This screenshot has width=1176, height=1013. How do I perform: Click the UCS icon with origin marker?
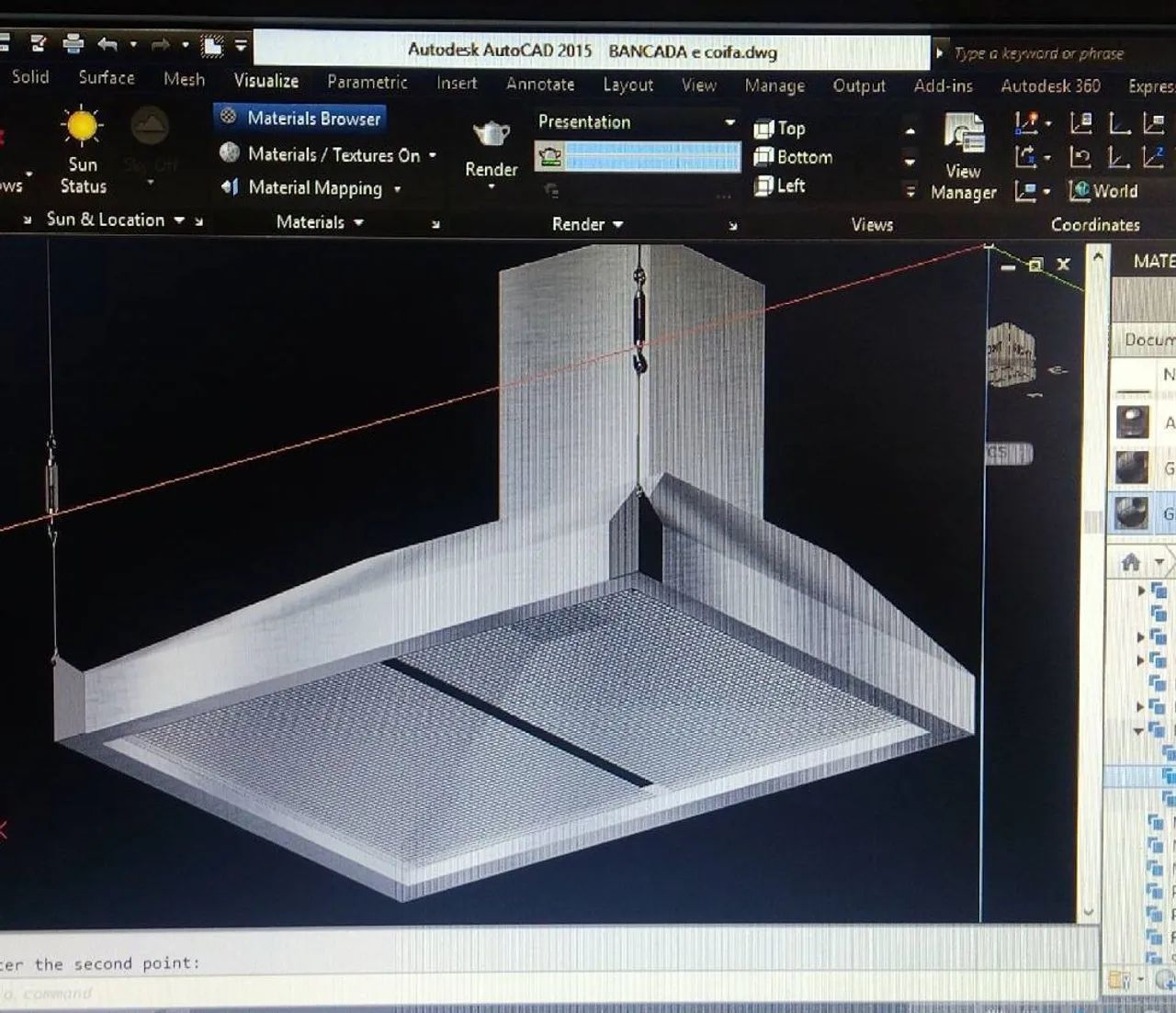(1025, 122)
